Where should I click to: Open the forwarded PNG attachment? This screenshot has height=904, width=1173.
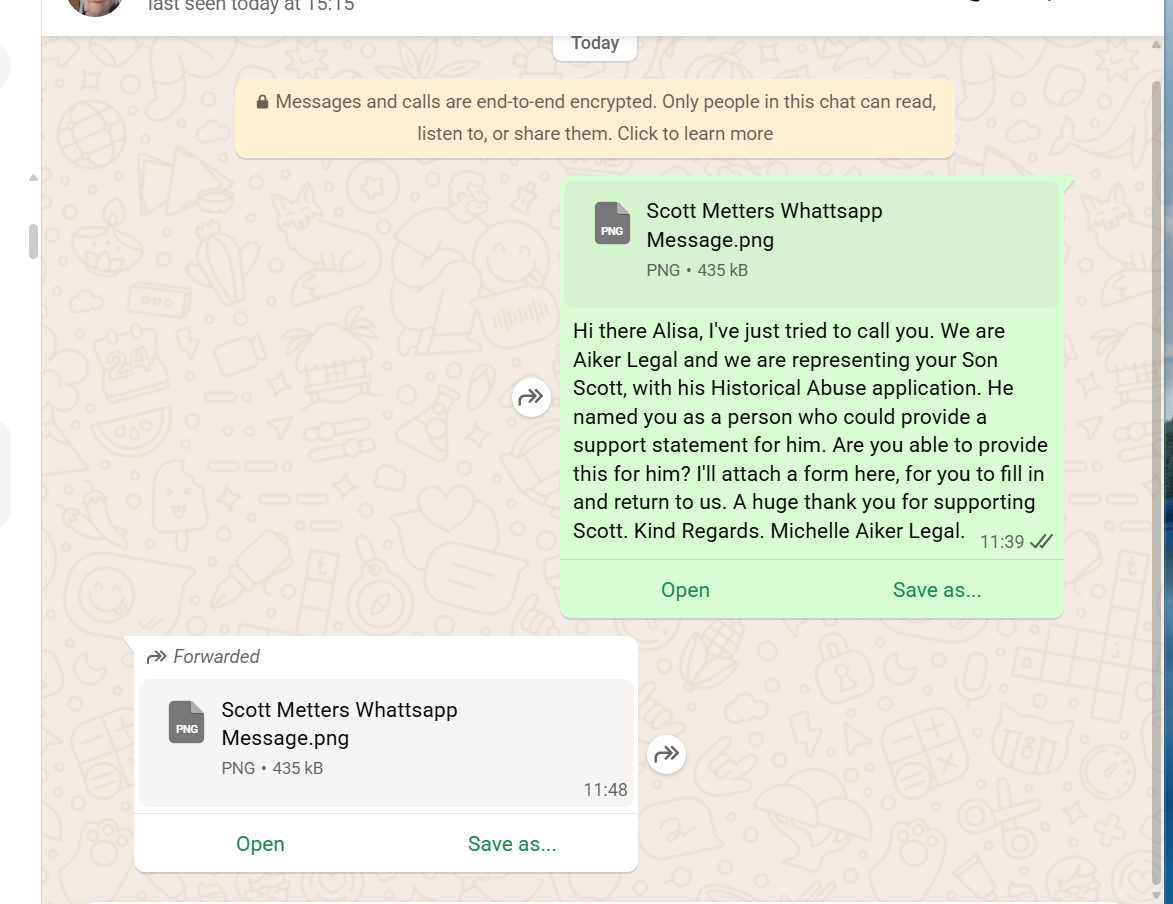(x=260, y=843)
